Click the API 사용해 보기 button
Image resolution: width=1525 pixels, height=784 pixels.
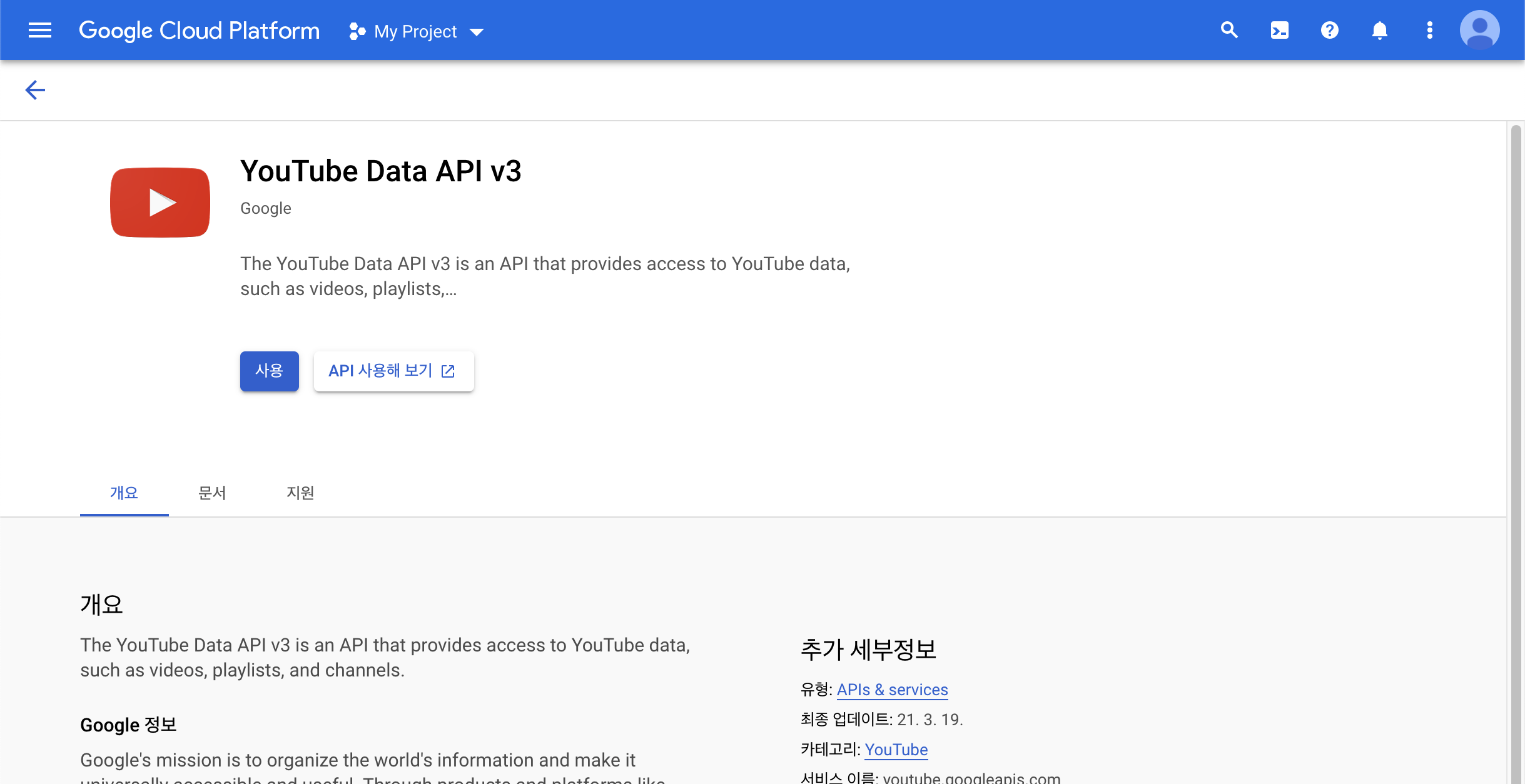pyautogui.click(x=393, y=371)
